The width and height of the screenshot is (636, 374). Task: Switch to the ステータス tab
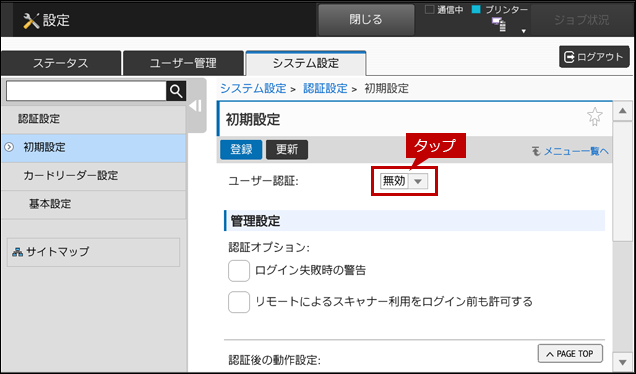(x=61, y=63)
